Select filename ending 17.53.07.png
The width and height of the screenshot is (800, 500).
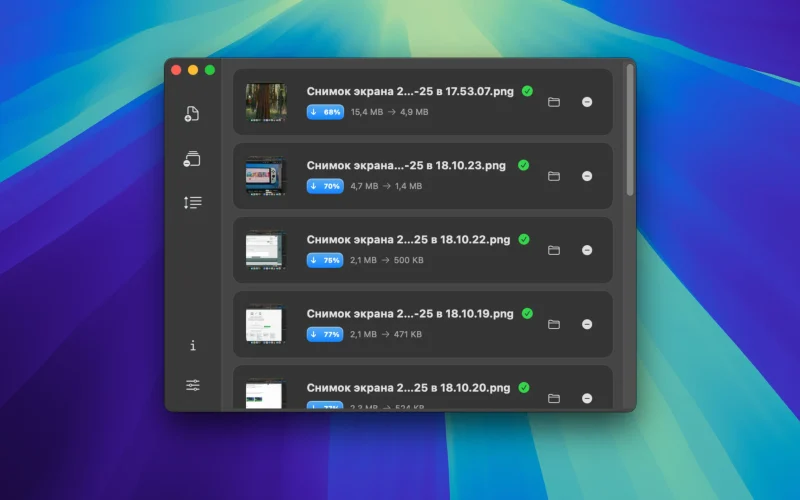(x=410, y=91)
